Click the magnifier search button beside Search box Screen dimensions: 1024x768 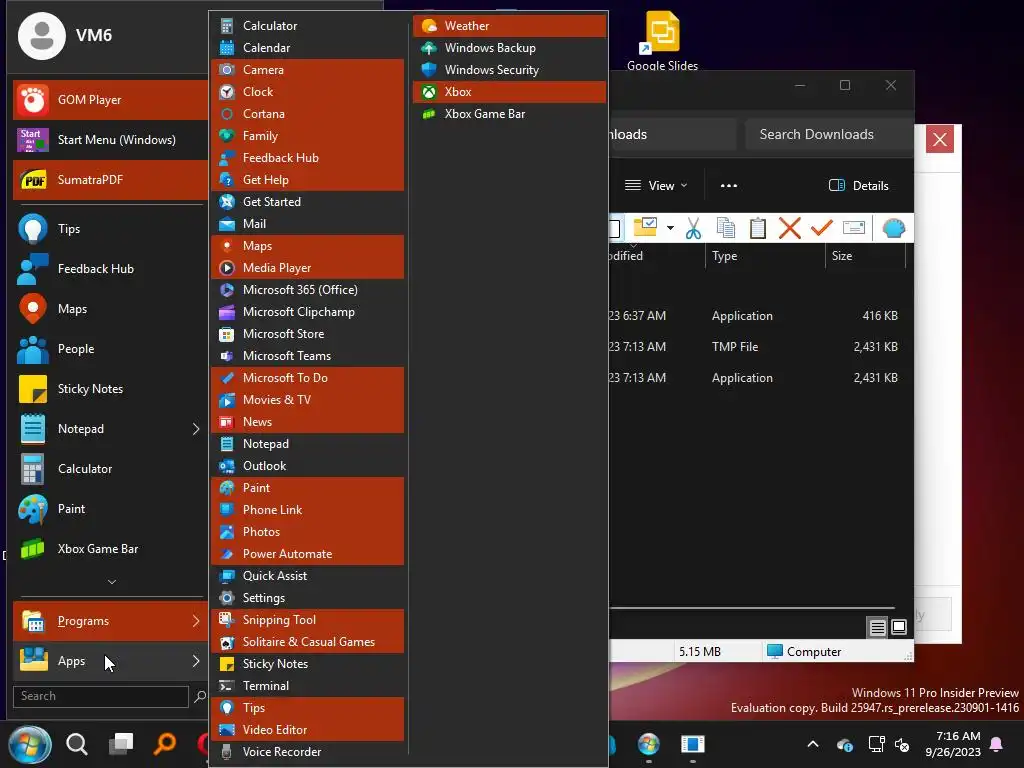200,697
